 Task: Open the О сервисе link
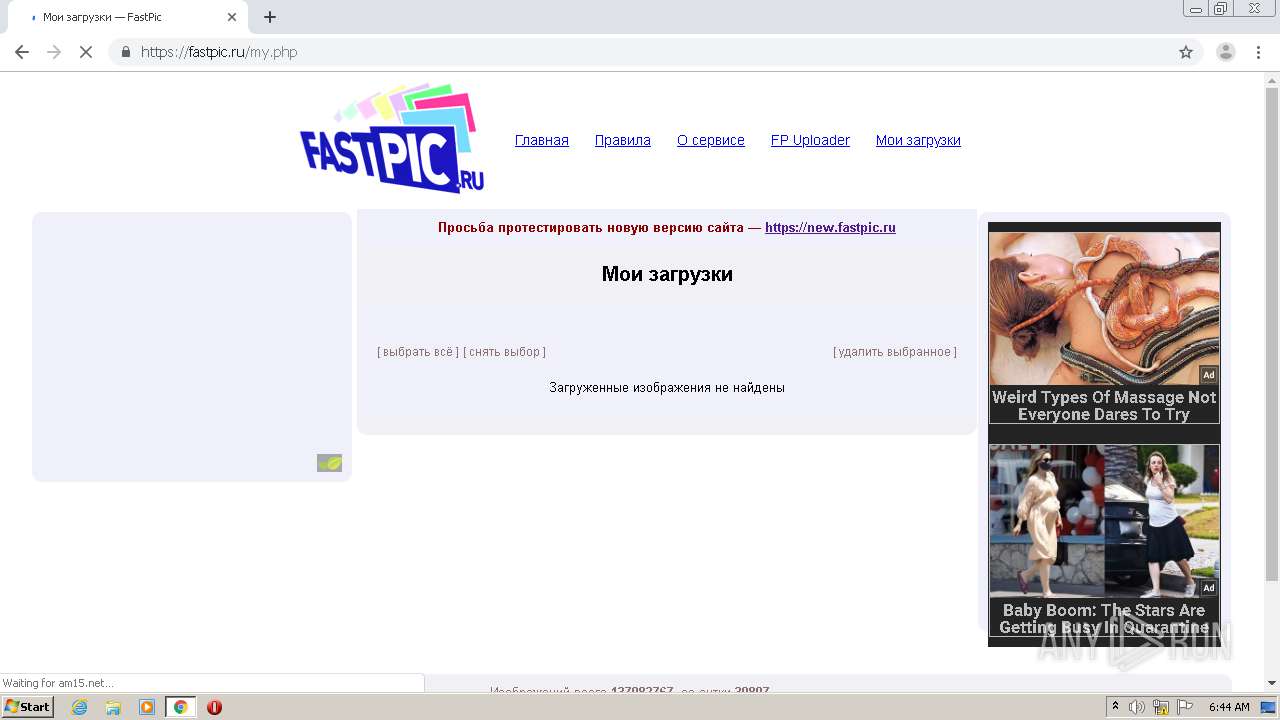[711, 140]
